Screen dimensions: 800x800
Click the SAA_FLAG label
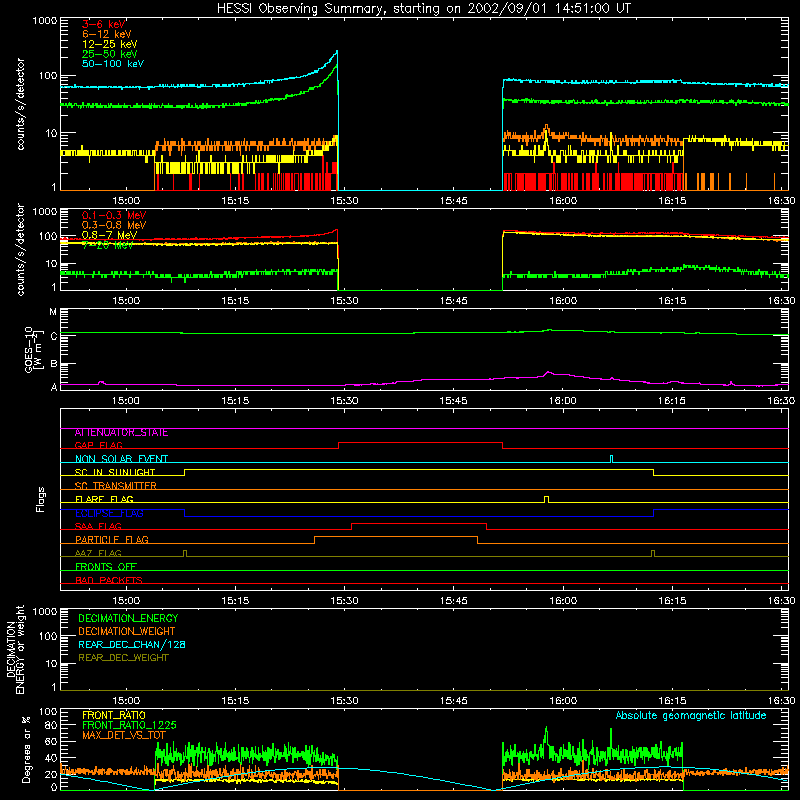pos(98,526)
